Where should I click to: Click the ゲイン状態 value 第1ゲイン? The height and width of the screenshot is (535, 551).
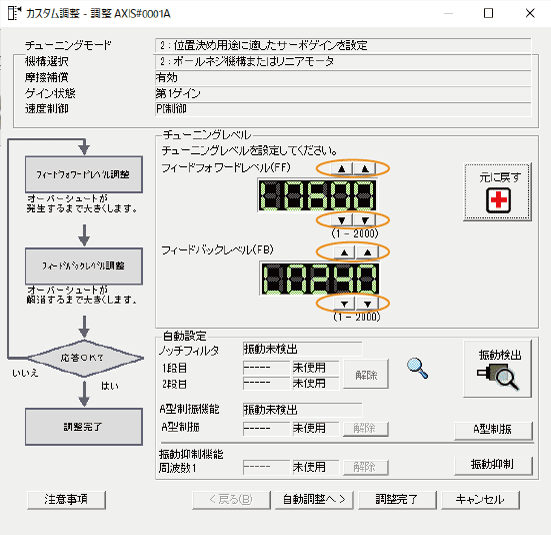pyautogui.click(x=343, y=94)
